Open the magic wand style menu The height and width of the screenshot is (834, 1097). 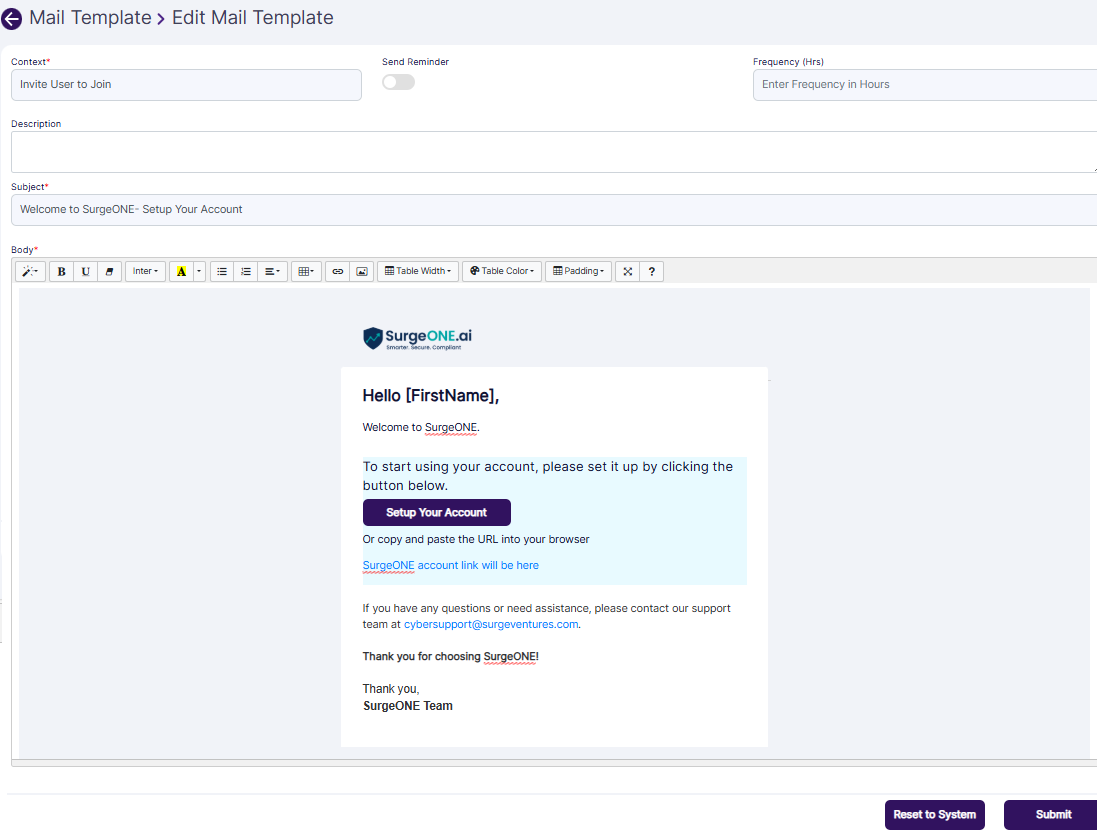pos(30,271)
